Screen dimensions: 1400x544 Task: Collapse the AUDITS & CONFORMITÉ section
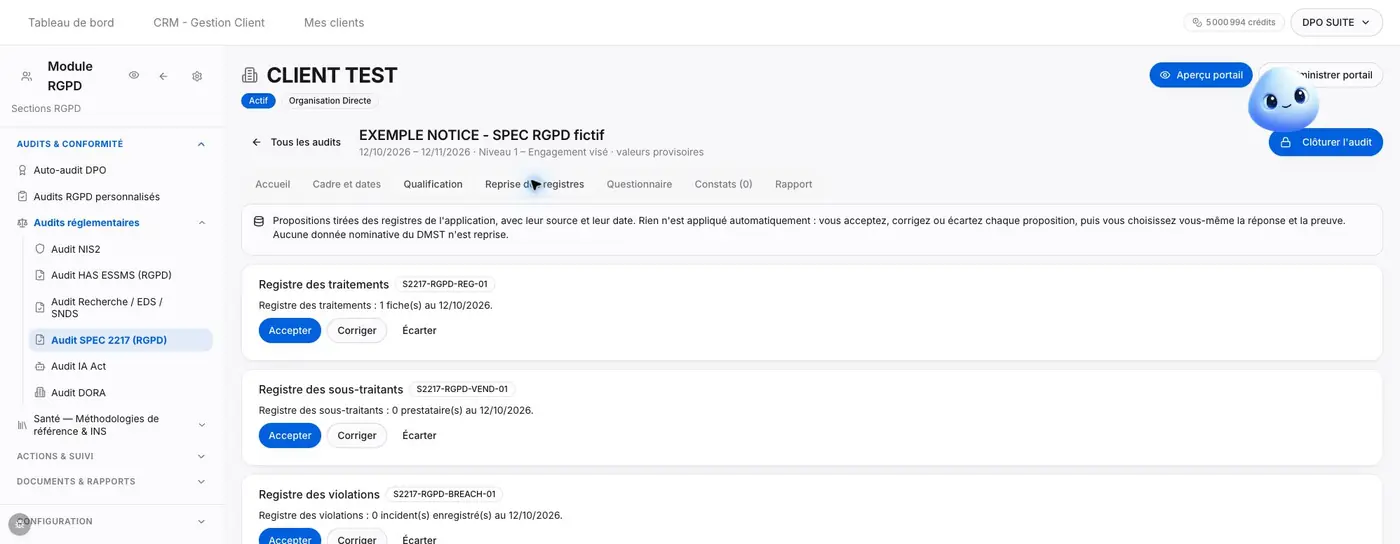click(x=201, y=144)
